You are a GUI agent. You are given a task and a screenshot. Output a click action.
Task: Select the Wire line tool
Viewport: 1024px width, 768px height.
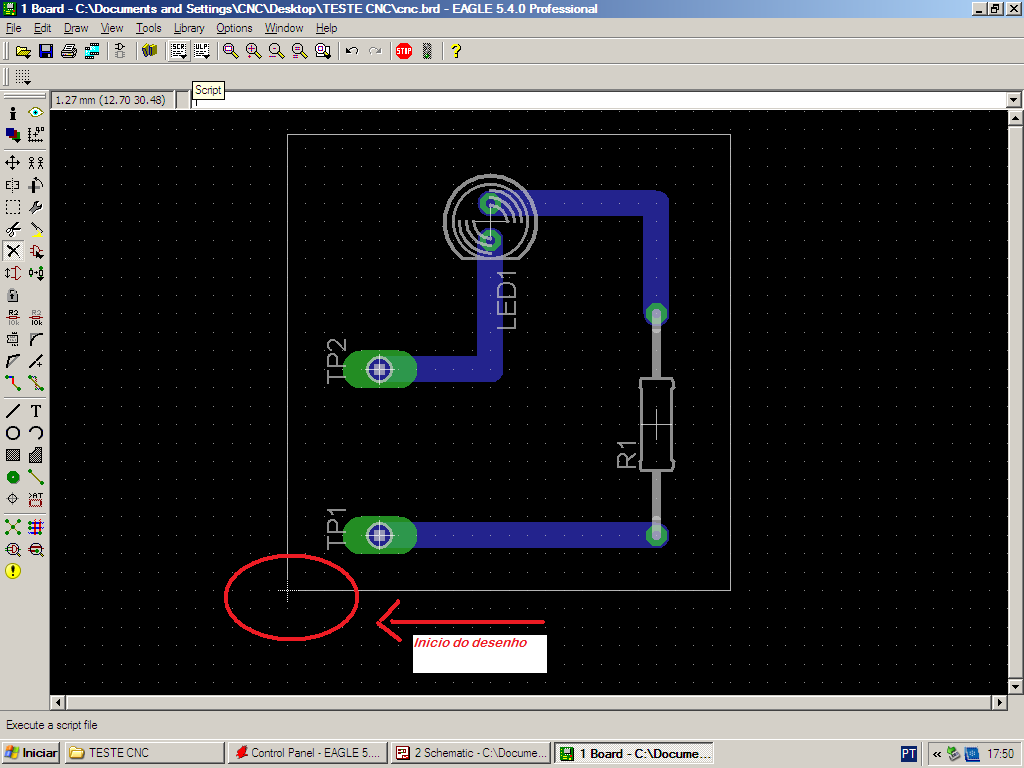pos(12,411)
